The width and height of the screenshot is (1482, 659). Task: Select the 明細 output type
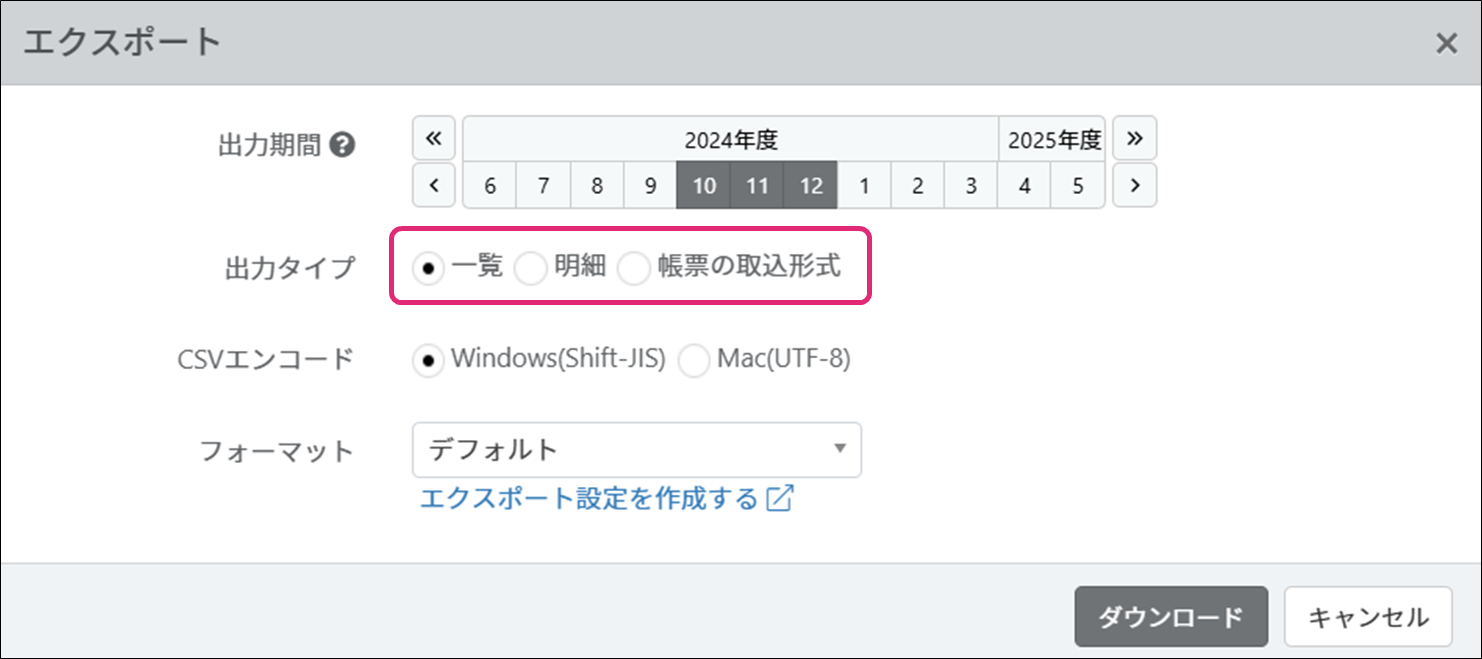[530, 268]
